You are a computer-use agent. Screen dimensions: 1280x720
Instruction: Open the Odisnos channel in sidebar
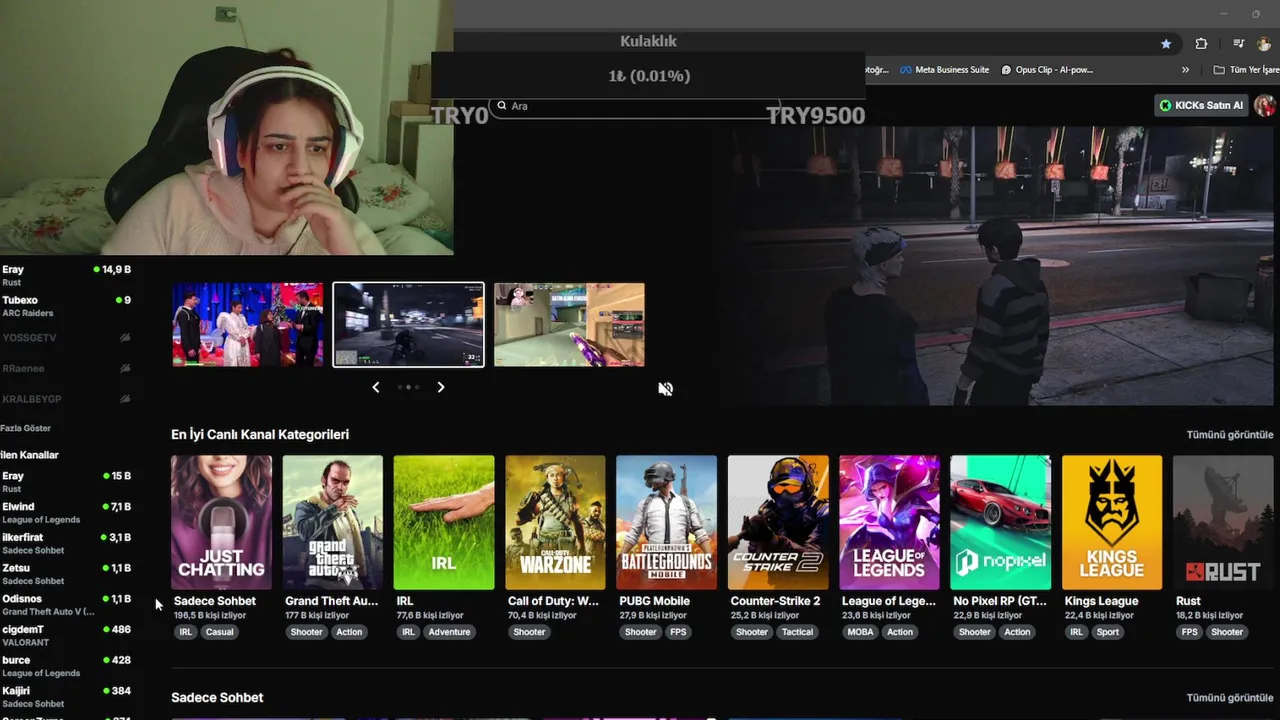[x=66, y=605]
